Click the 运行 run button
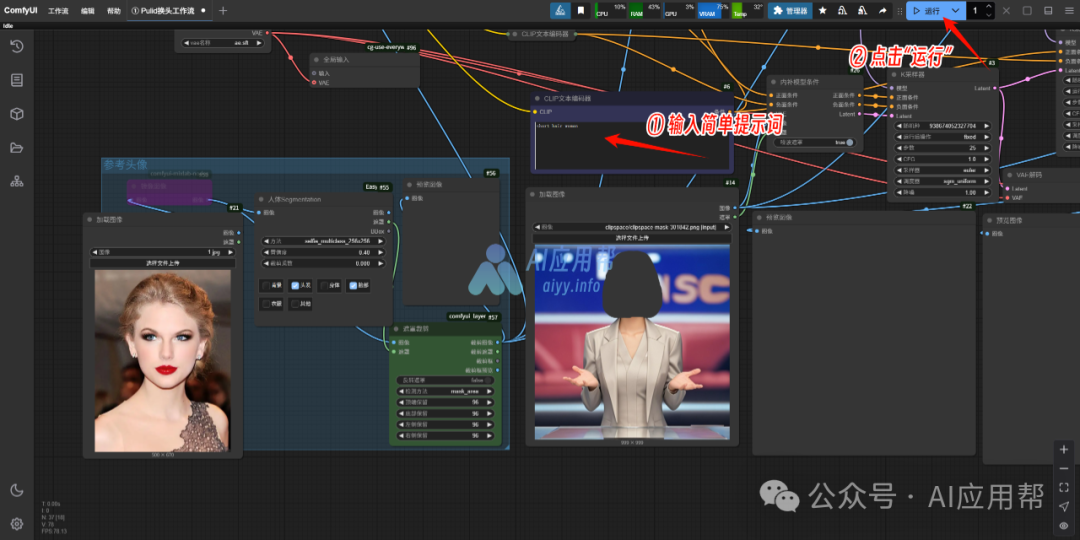The height and width of the screenshot is (540, 1080). pos(926,10)
